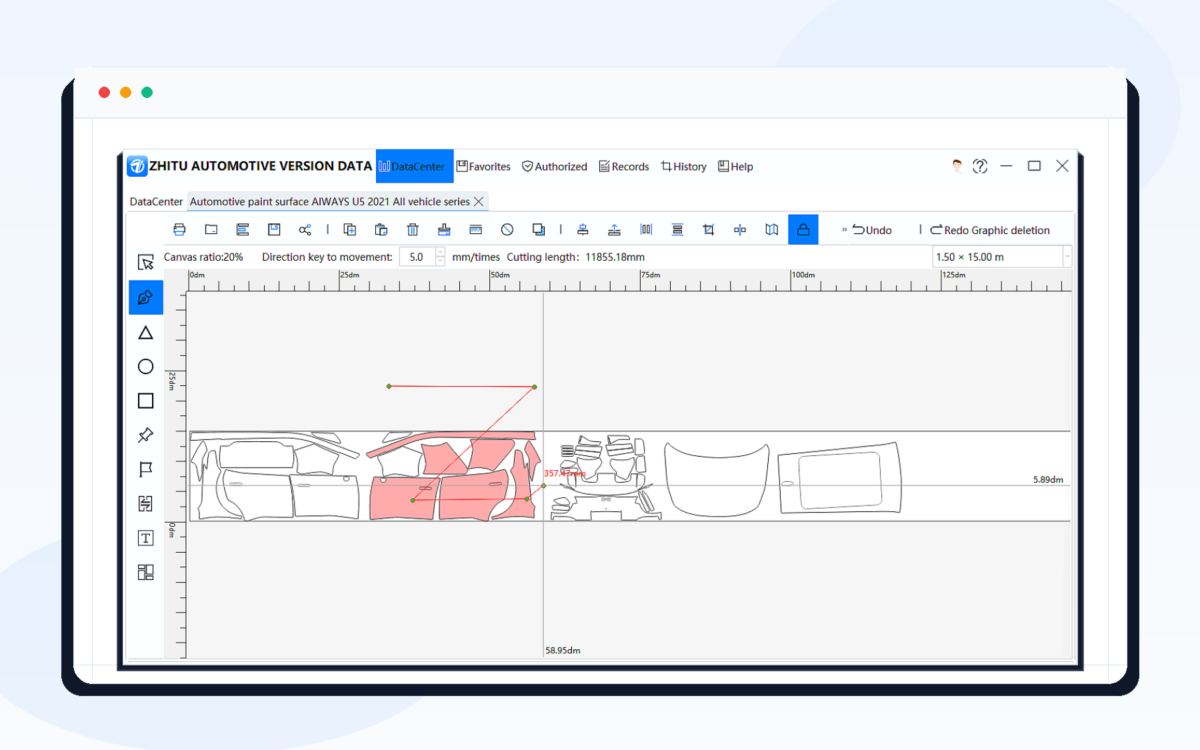The image size is (1200, 750).
Task: Click the open folder toolbar icon
Action: (x=211, y=229)
